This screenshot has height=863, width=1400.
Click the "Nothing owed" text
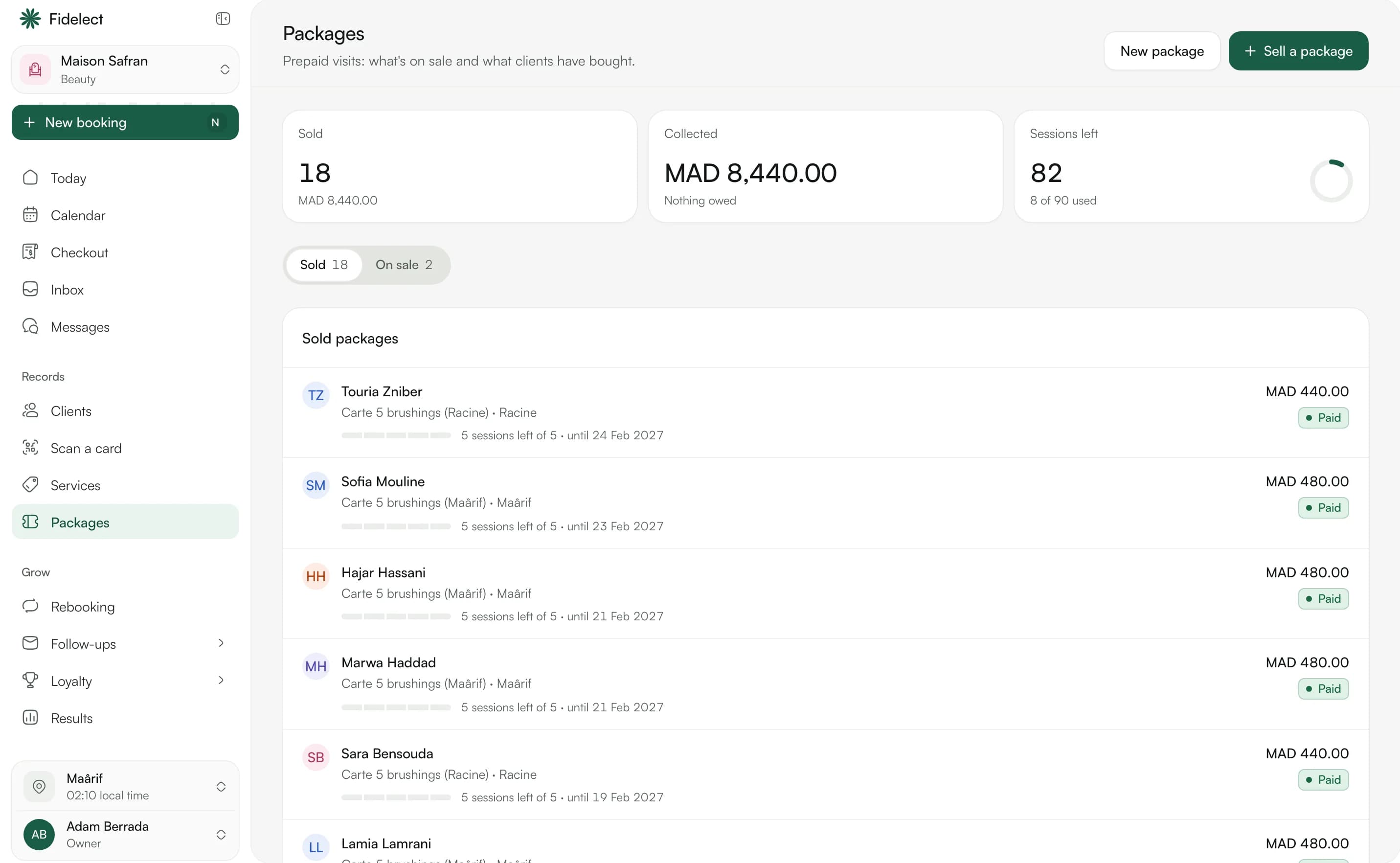point(700,201)
